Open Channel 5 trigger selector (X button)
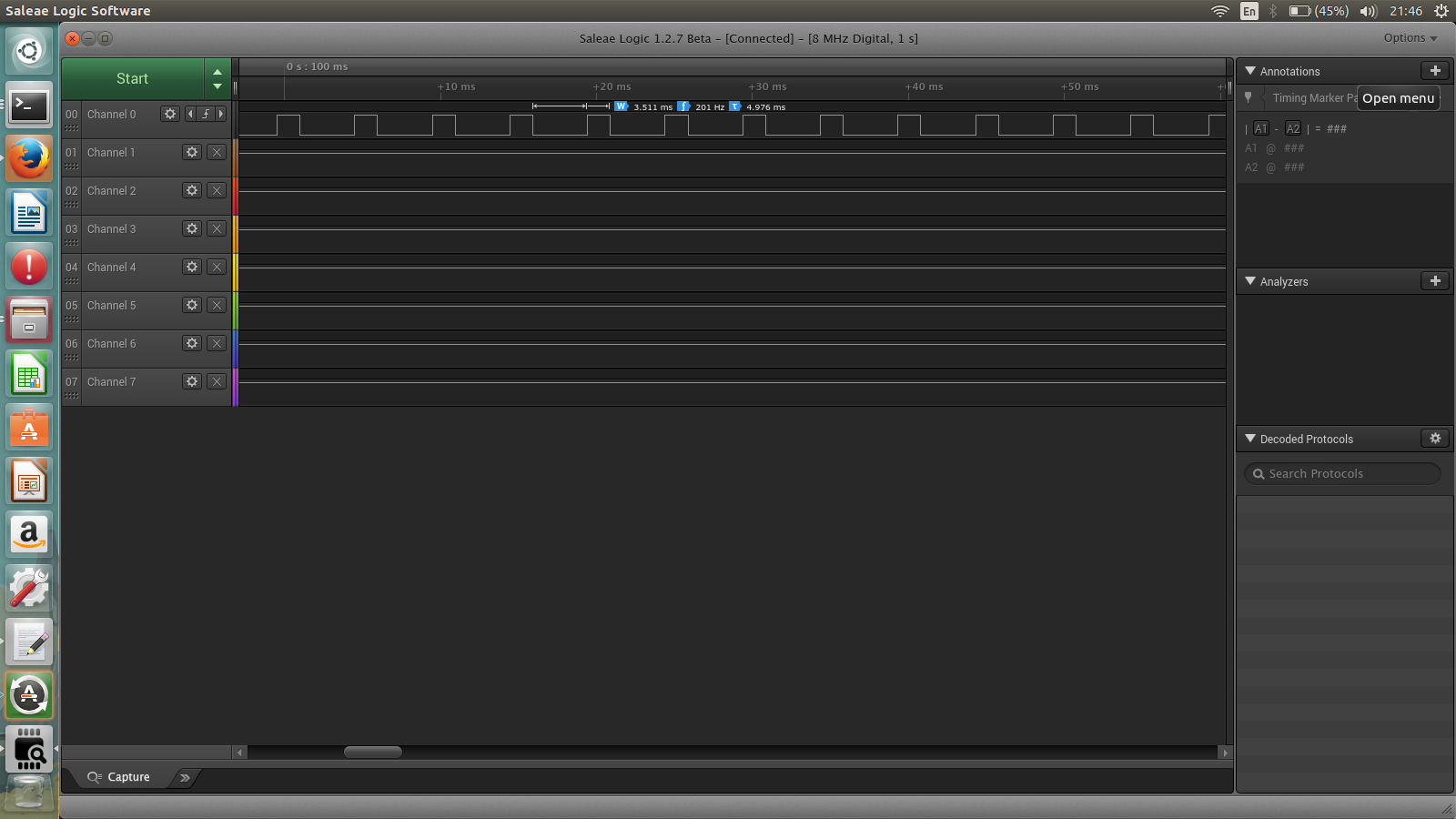 [217, 305]
